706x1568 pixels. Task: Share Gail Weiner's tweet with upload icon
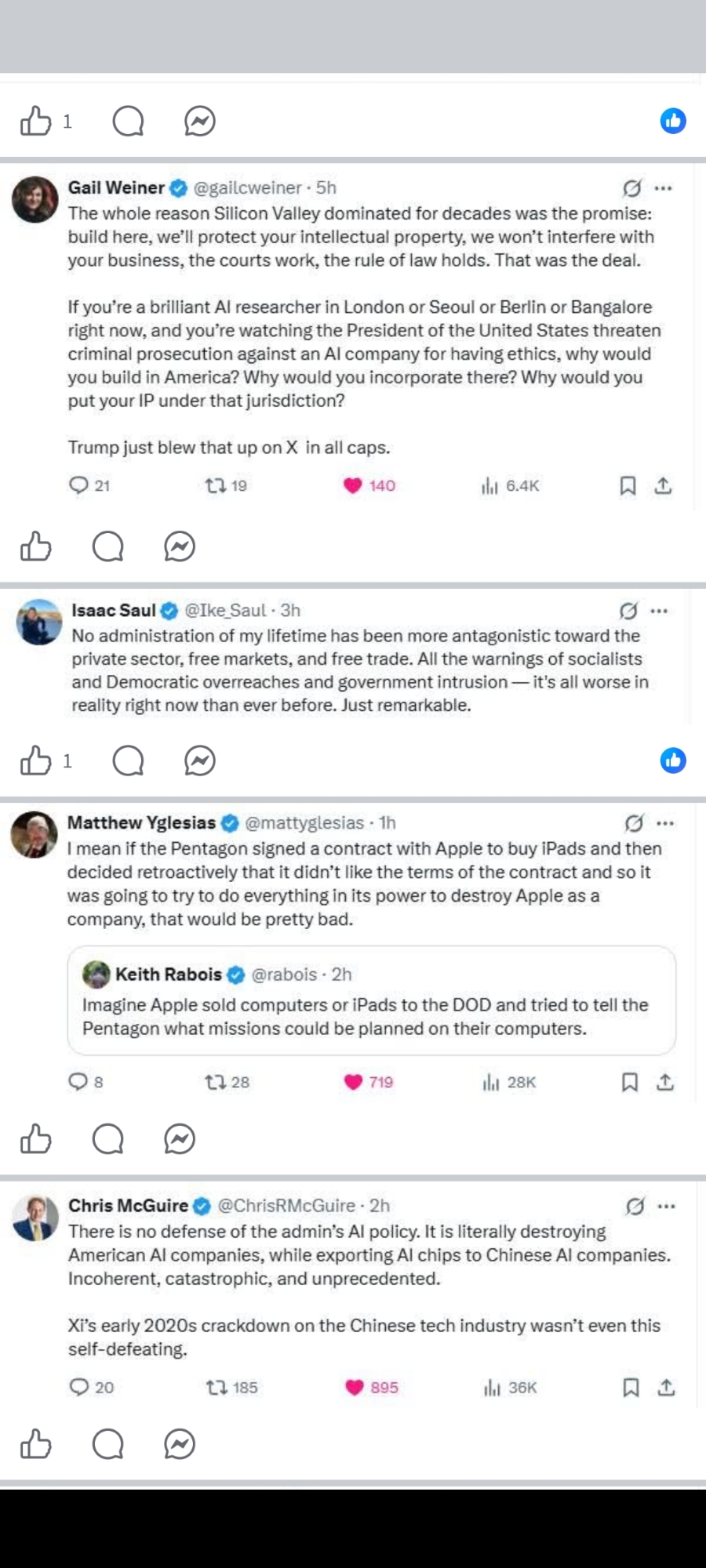tap(664, 486)
